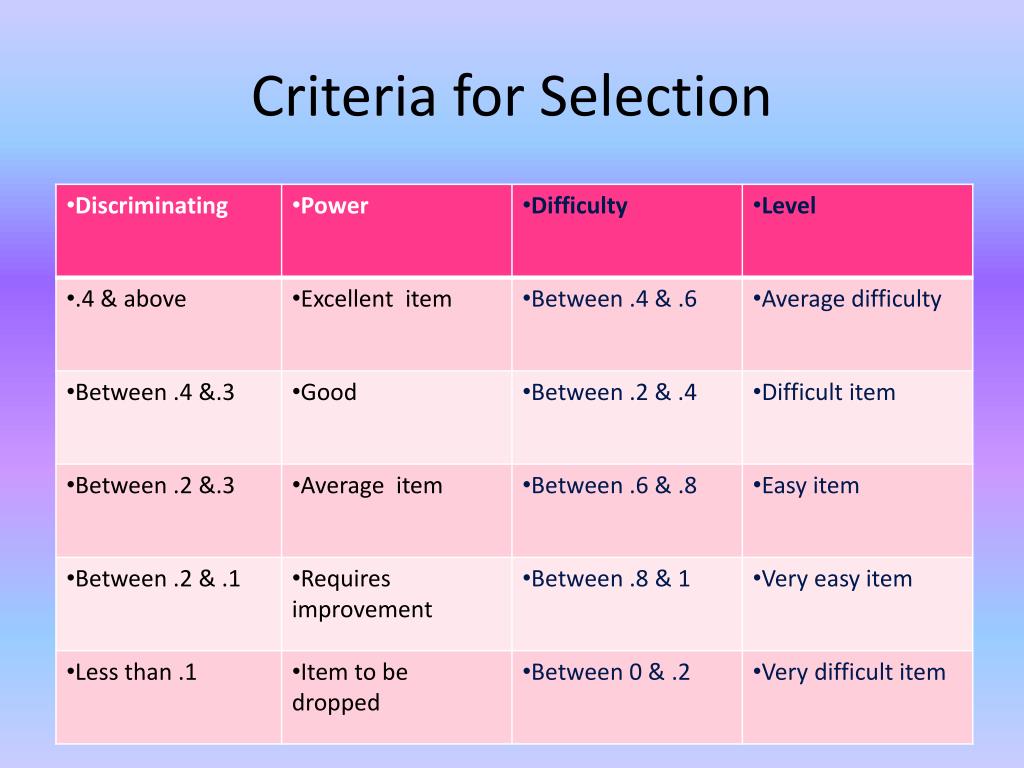This screenshot has height=768, width=1024.
Task: Select the Between .8 & 1 cell
Action: pos(627,604)
